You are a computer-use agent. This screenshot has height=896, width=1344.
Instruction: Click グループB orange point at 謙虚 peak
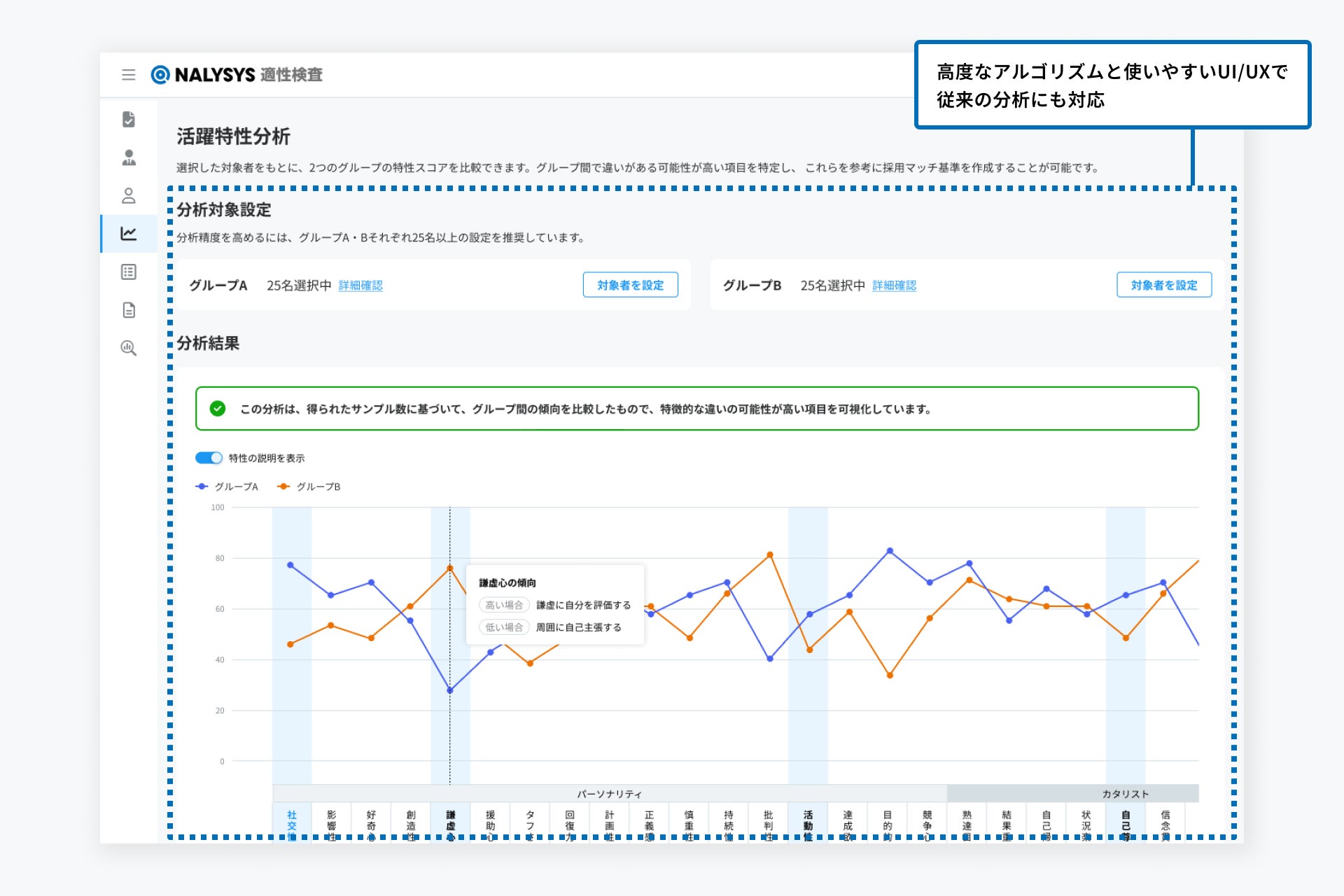450,568
